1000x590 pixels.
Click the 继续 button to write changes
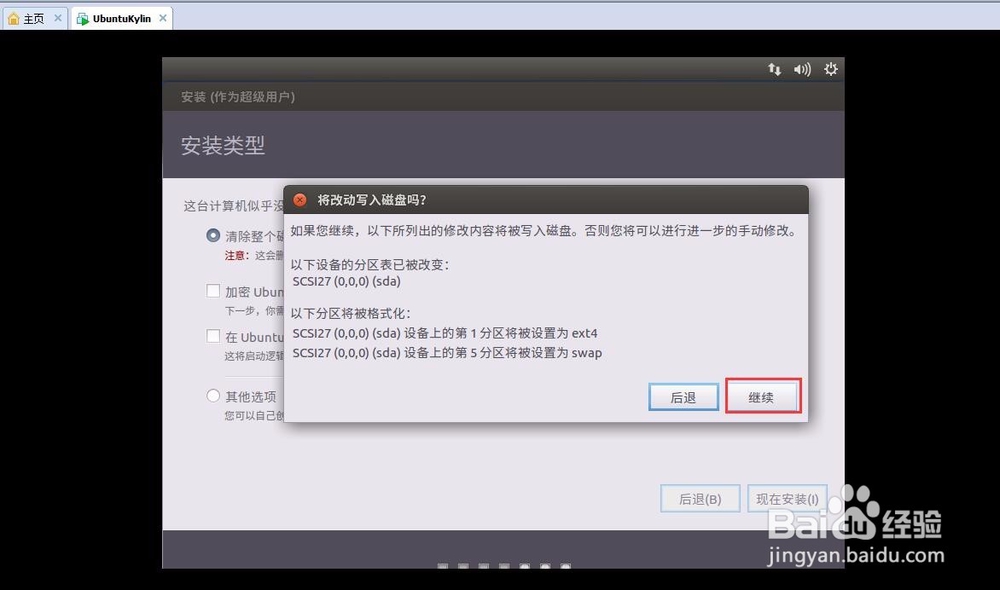(x=763, y=396)
